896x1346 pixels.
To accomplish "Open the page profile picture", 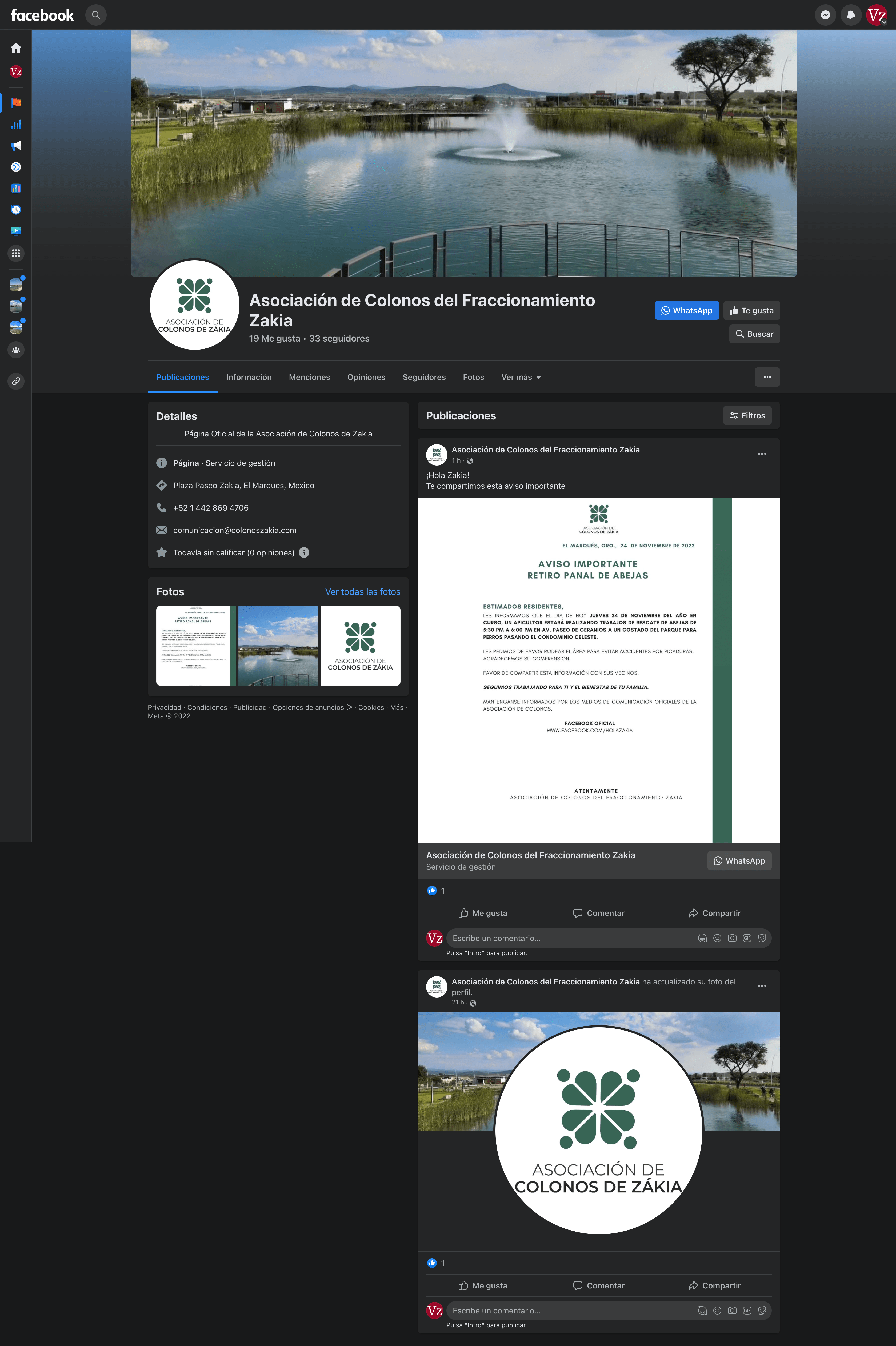I will 194,305.
